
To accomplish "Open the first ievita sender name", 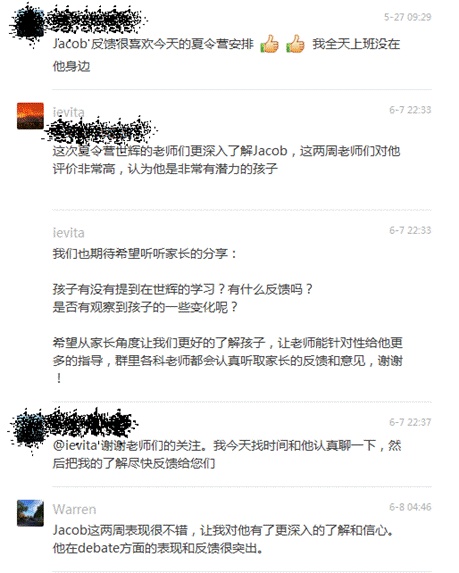I will pyautogui.click(x=68, y=112).
